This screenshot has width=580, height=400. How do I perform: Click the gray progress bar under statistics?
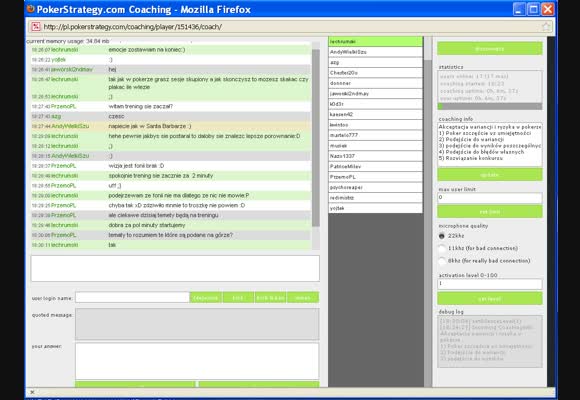pos(490,106)
